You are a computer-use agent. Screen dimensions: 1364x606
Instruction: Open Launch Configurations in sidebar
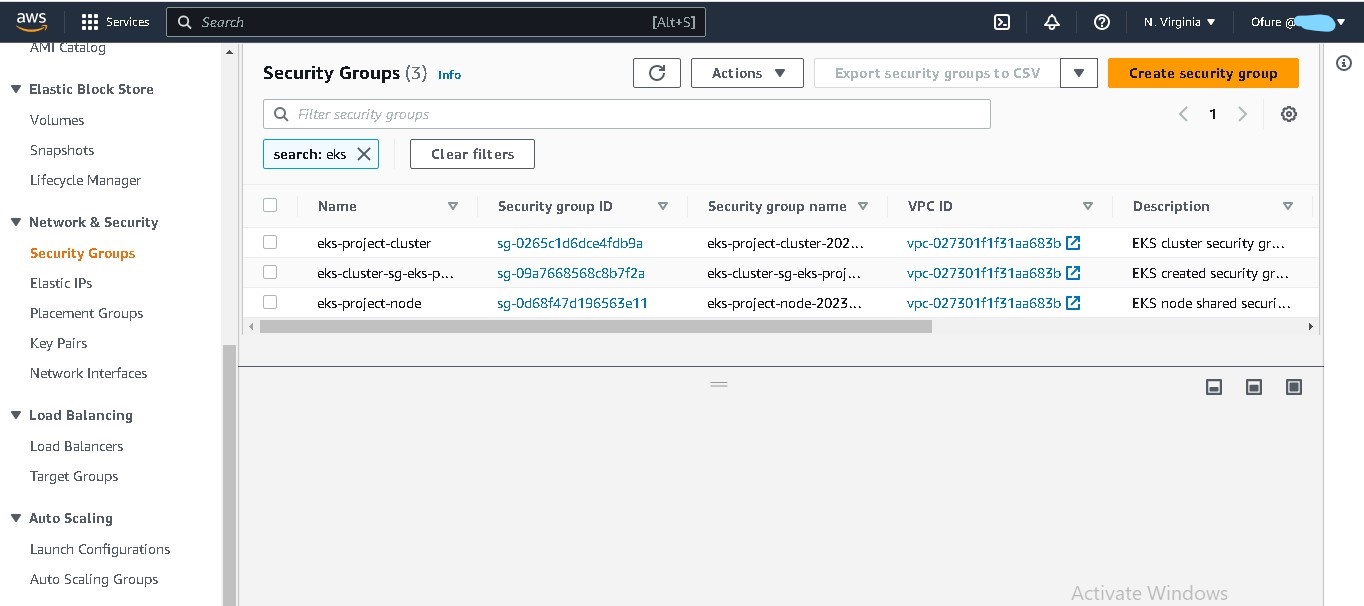pos(100,549)
